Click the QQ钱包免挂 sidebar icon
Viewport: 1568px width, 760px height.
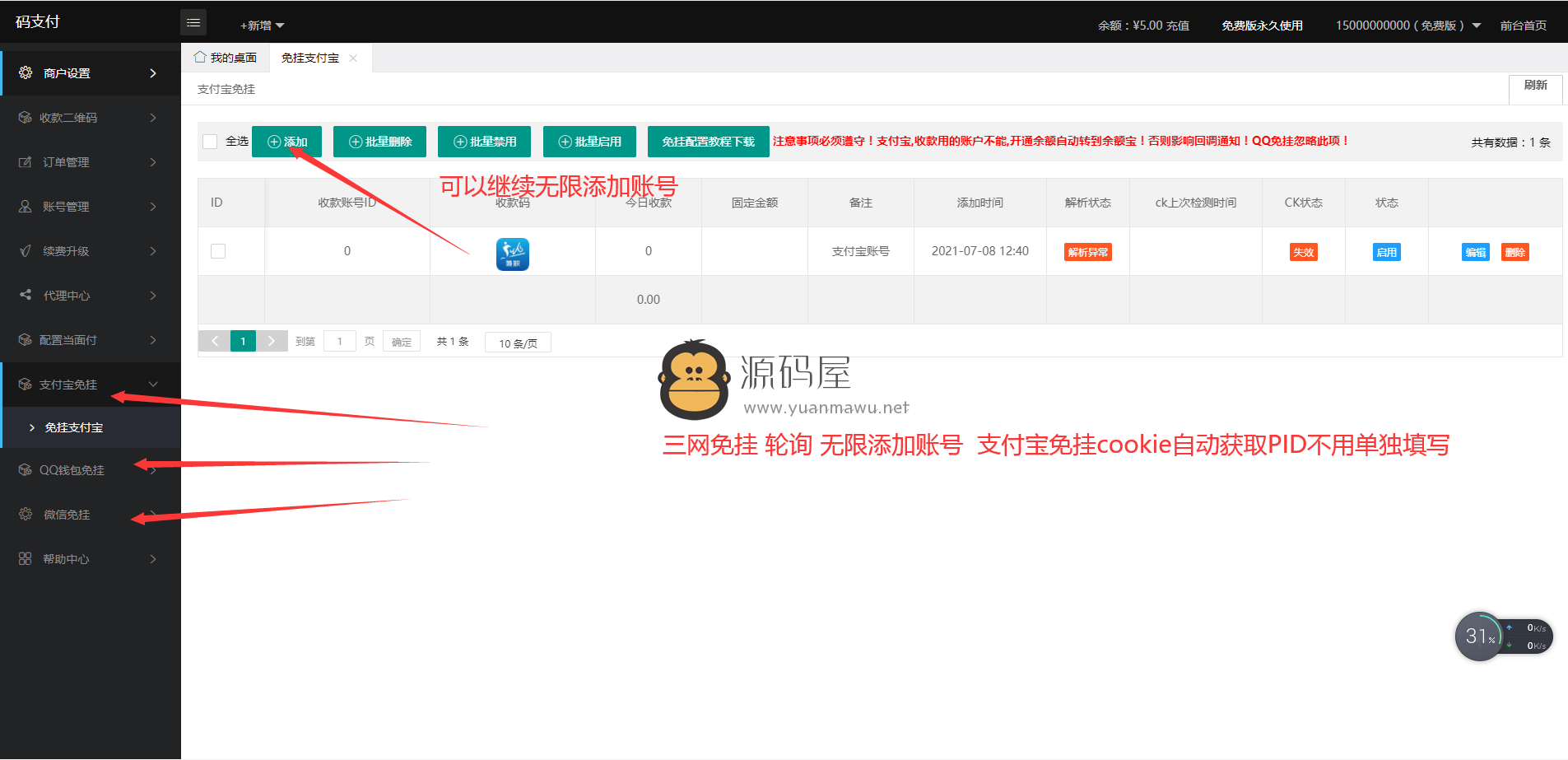(x=26, y=470)
